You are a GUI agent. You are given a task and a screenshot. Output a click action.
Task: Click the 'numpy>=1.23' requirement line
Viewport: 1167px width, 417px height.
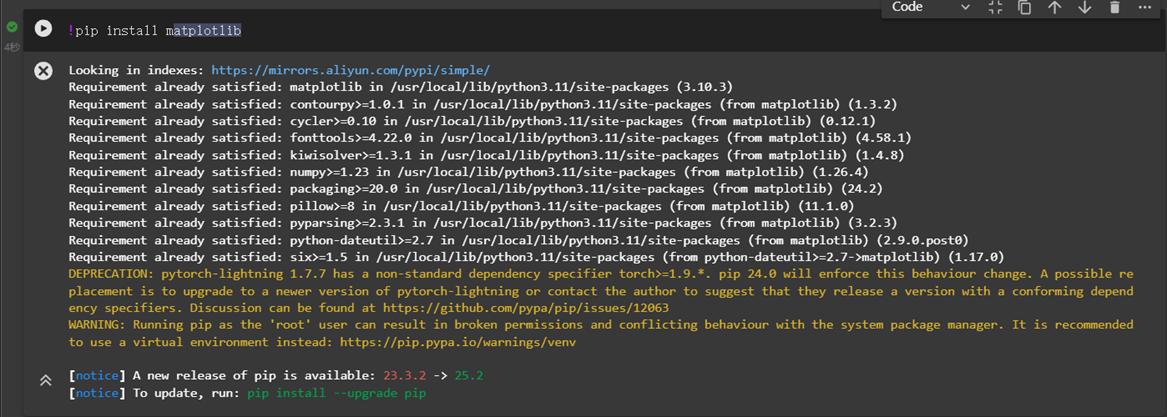tap(468, 171)
